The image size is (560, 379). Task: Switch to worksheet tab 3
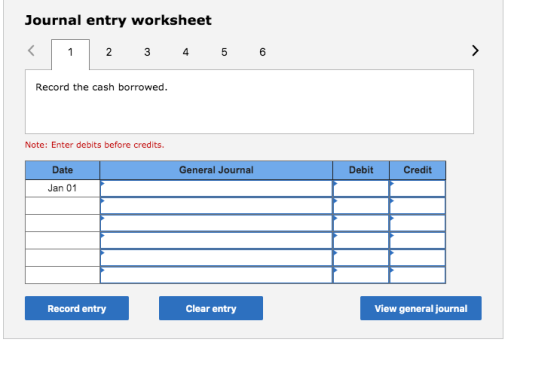pyautogui.click(x=147, y=52)
